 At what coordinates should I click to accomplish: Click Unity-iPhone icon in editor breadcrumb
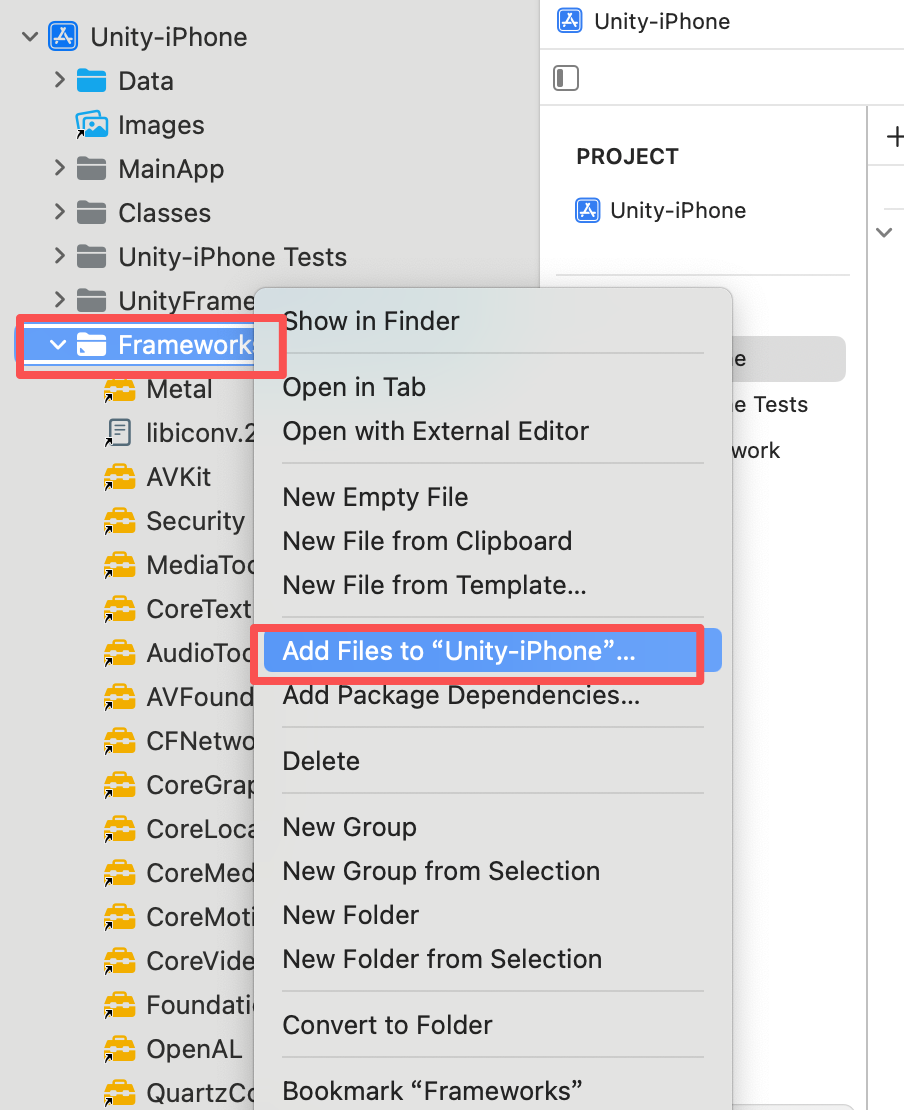coord(569,21)
